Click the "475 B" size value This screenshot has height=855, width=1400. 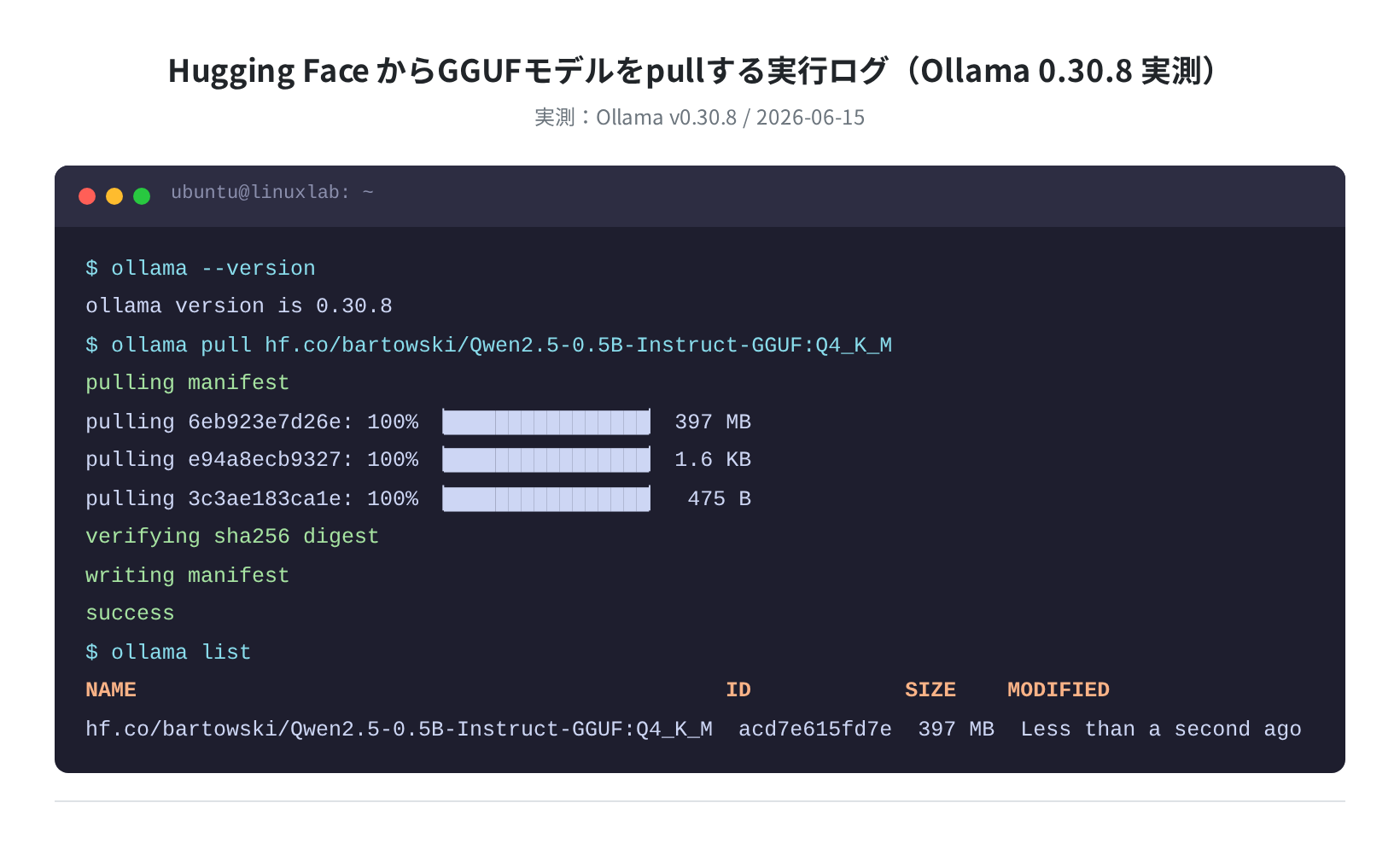[x=720, y=498]
